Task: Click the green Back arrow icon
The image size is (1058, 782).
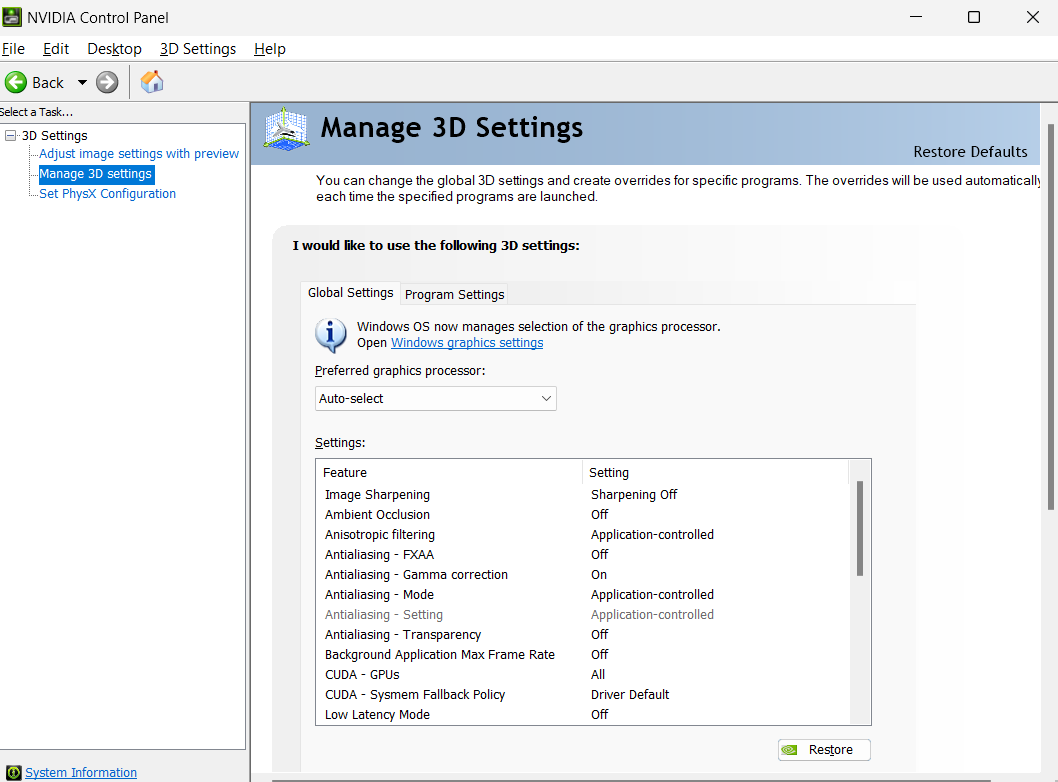Action: coord(16,82)
